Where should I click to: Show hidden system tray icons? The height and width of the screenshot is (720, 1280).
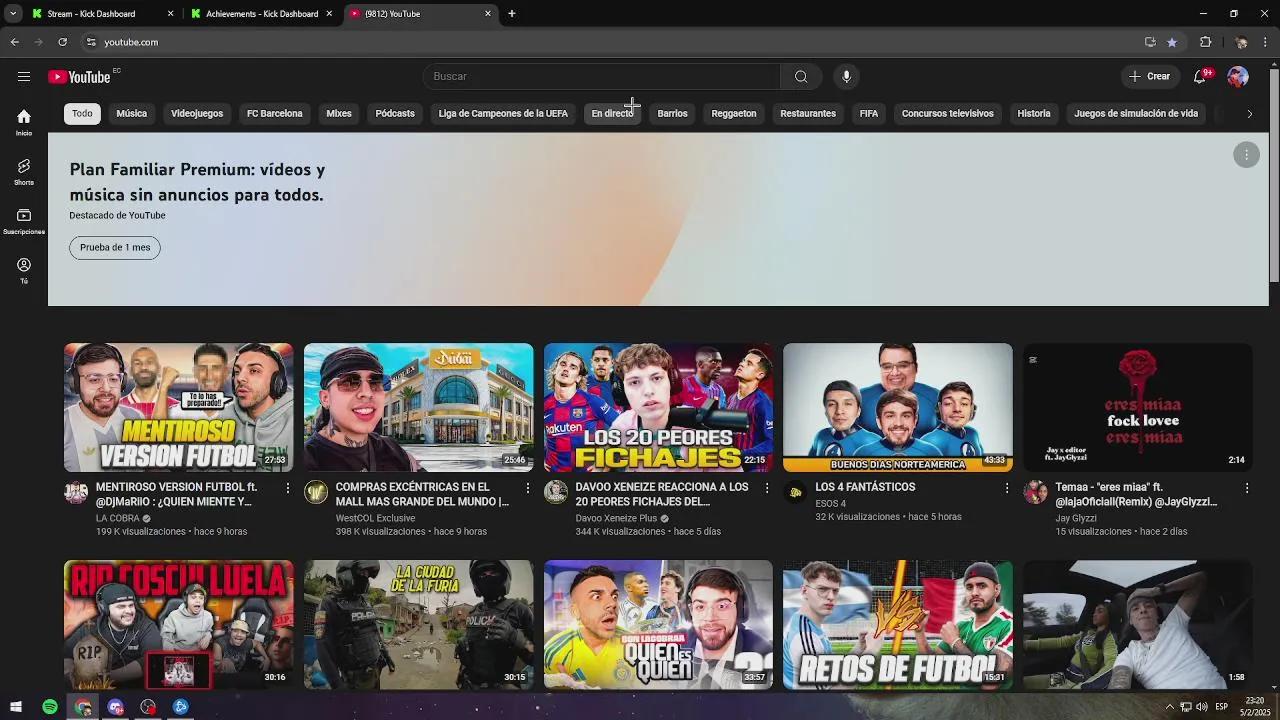point(1170,707)
